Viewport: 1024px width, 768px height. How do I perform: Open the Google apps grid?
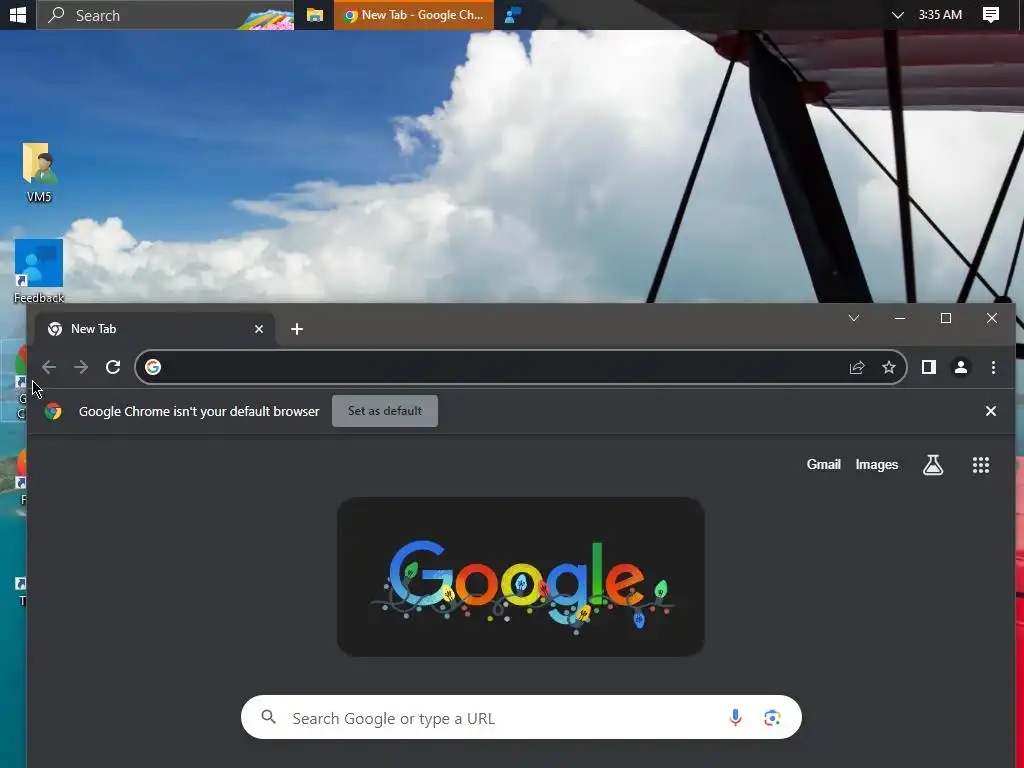tap(981, 465)
